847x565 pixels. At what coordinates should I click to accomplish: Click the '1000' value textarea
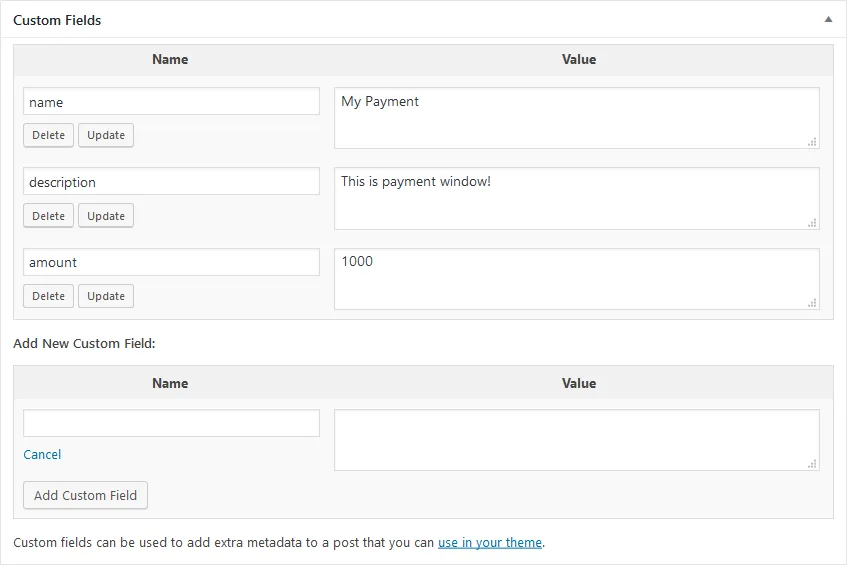tap(576, 279)
